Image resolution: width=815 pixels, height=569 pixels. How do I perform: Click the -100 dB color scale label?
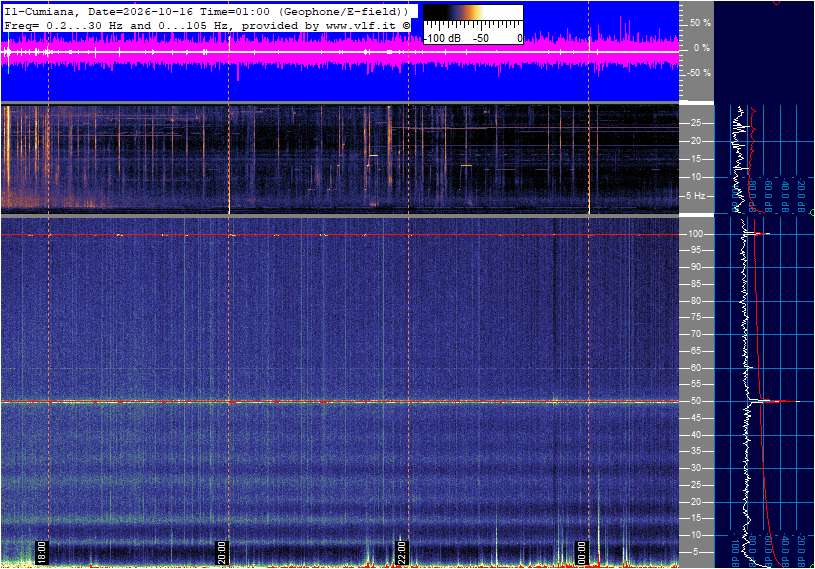[442, 38]
